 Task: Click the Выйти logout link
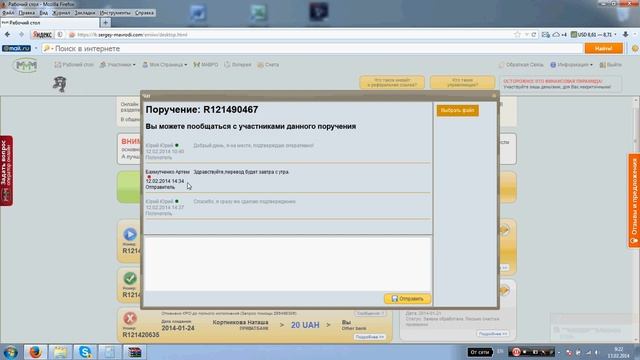[611, 64]
